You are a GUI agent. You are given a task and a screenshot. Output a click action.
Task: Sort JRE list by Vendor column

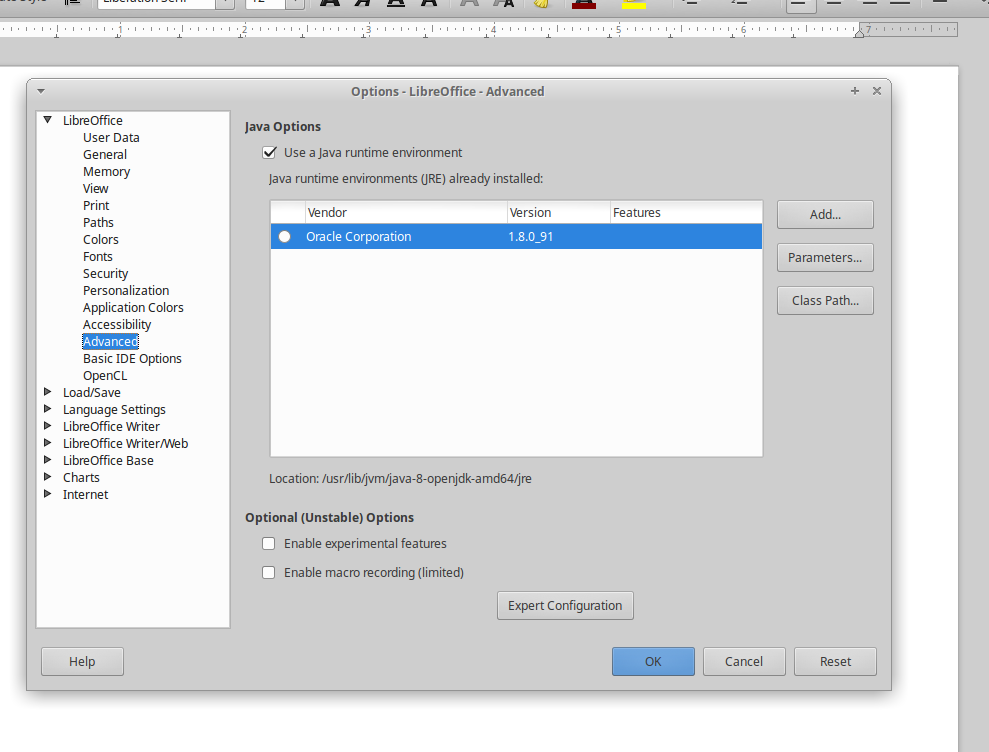point(407,213)
